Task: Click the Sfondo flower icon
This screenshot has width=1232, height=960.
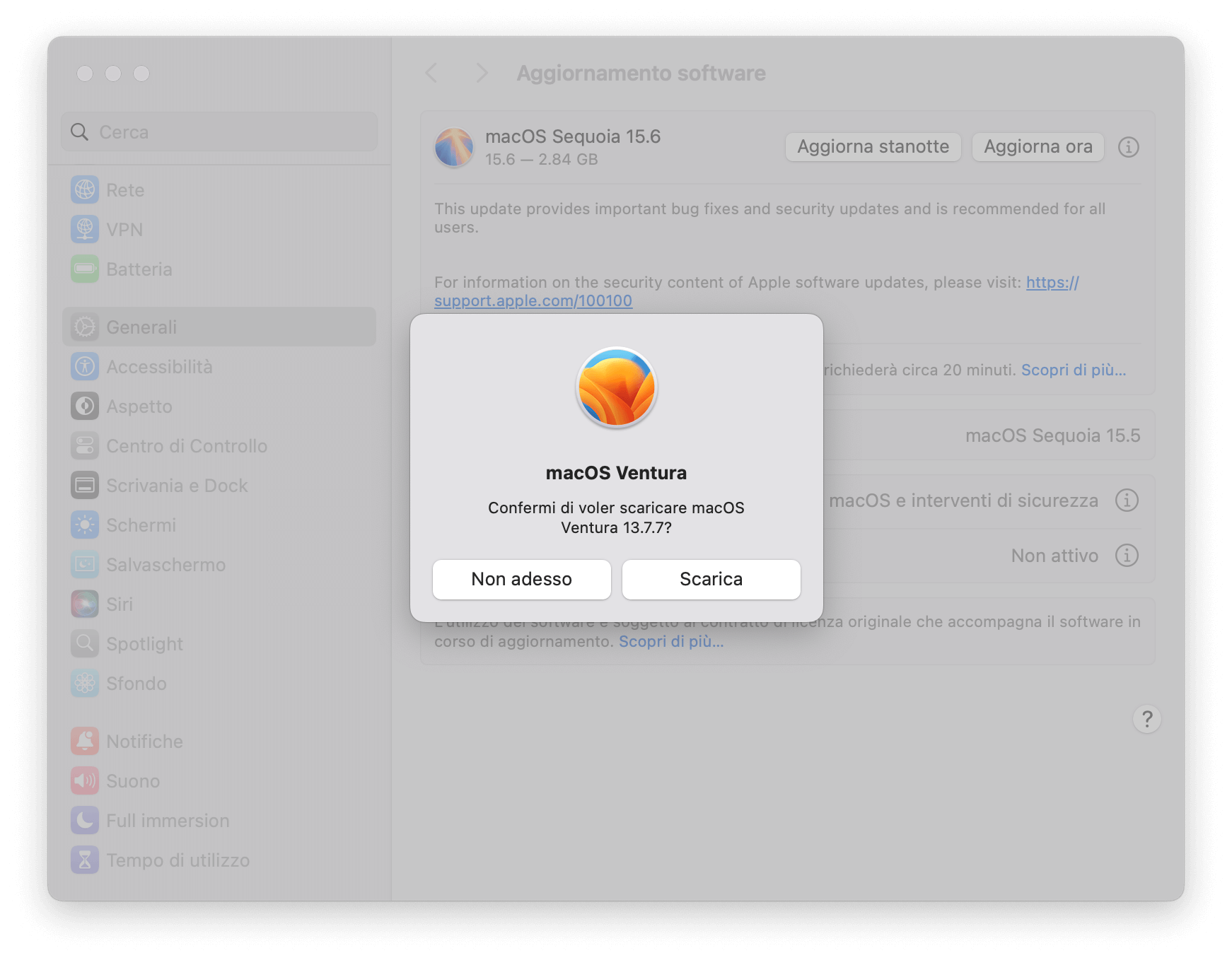Action: (85, 684)
